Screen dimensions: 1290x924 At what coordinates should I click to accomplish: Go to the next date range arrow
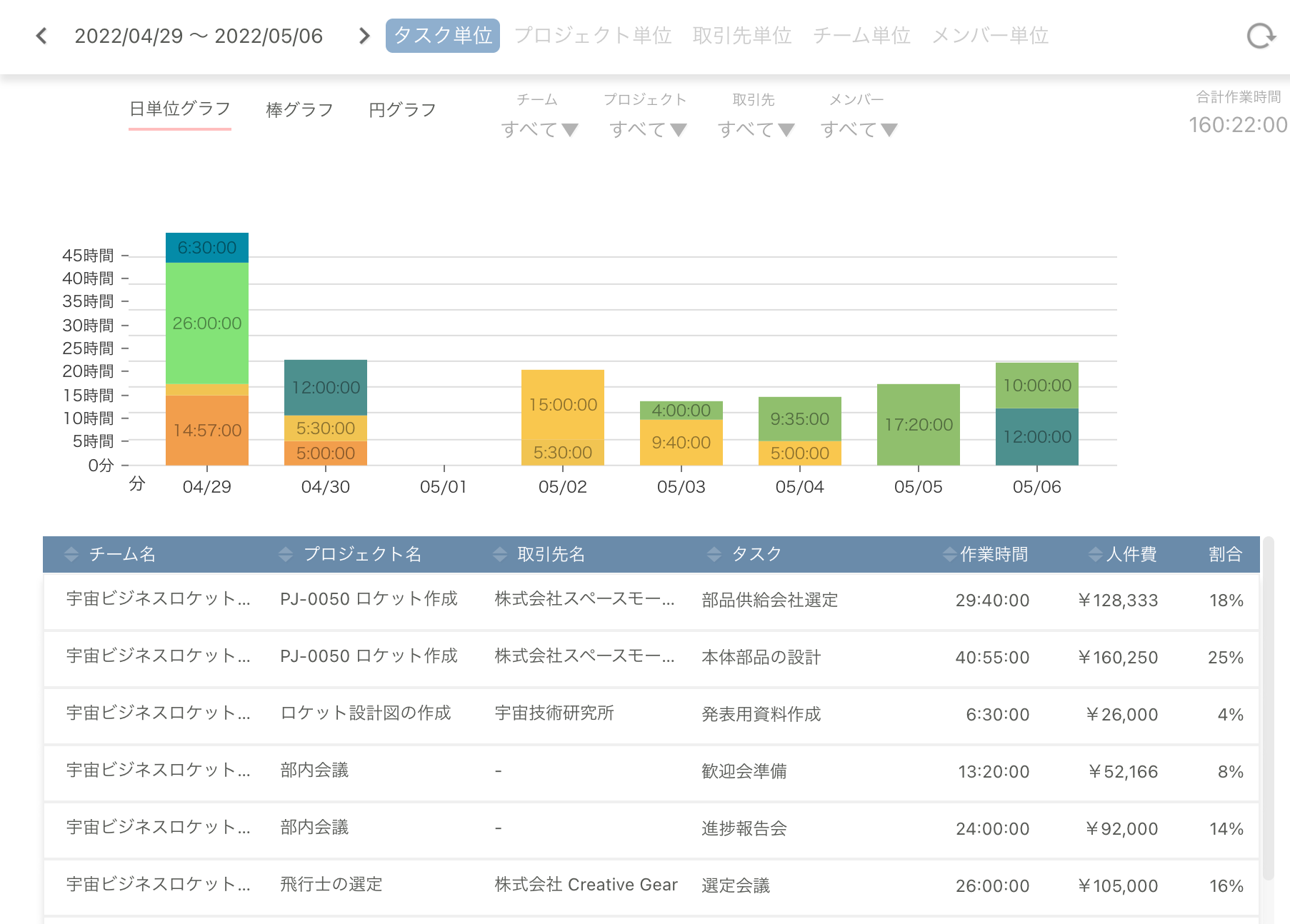[364, 36]
